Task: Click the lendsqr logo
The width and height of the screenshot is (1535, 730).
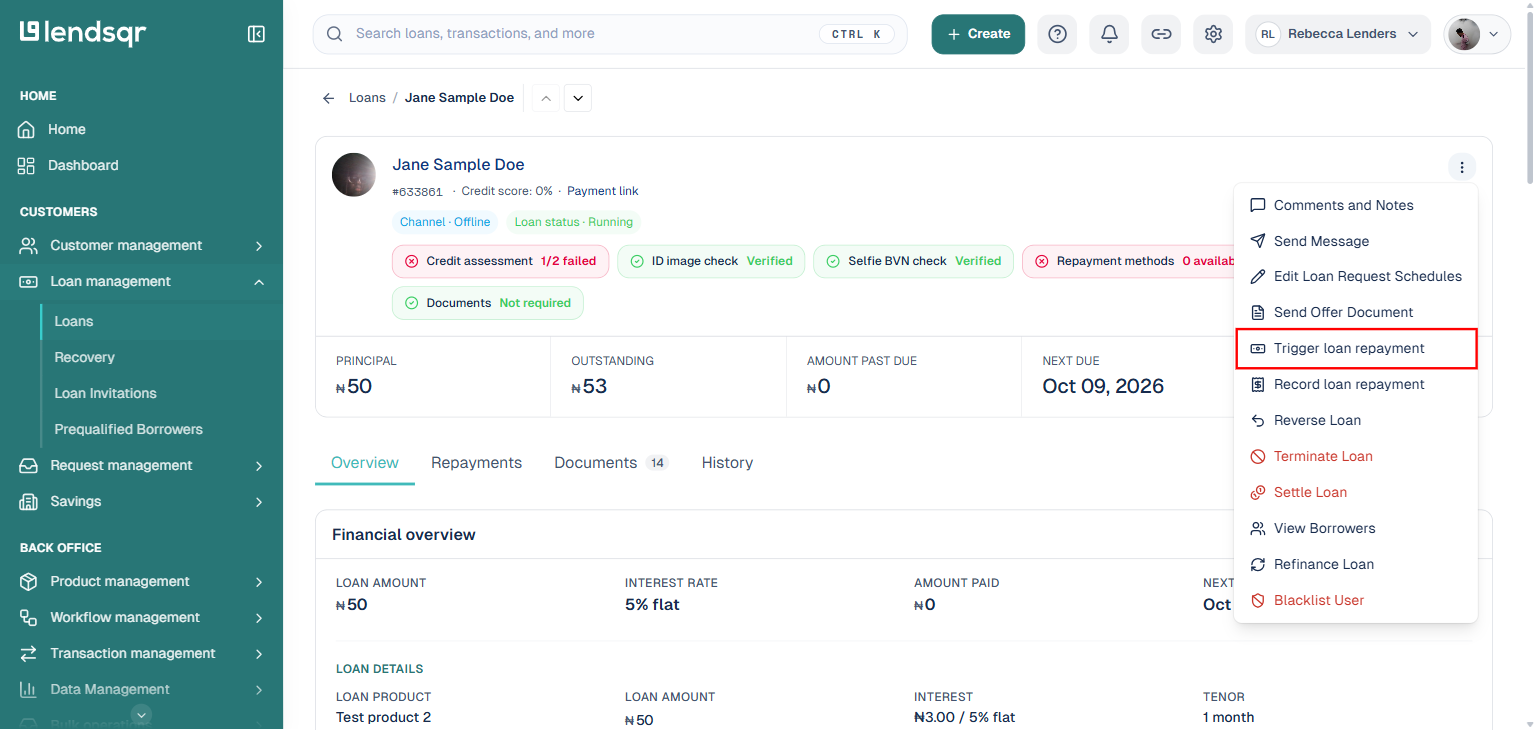Action: (83, 33)
